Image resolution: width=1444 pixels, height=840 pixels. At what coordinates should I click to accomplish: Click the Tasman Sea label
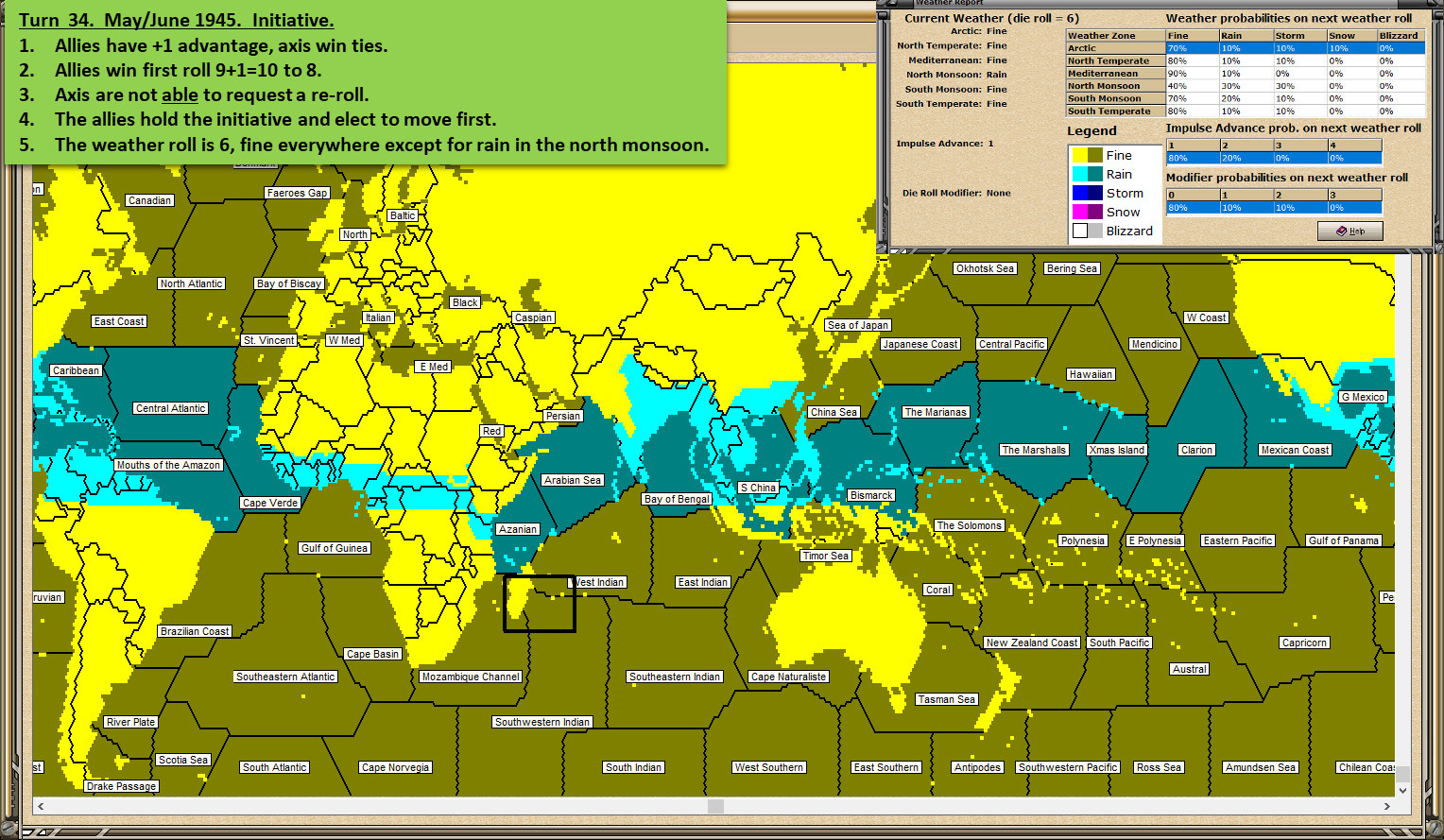coord(946,699)
